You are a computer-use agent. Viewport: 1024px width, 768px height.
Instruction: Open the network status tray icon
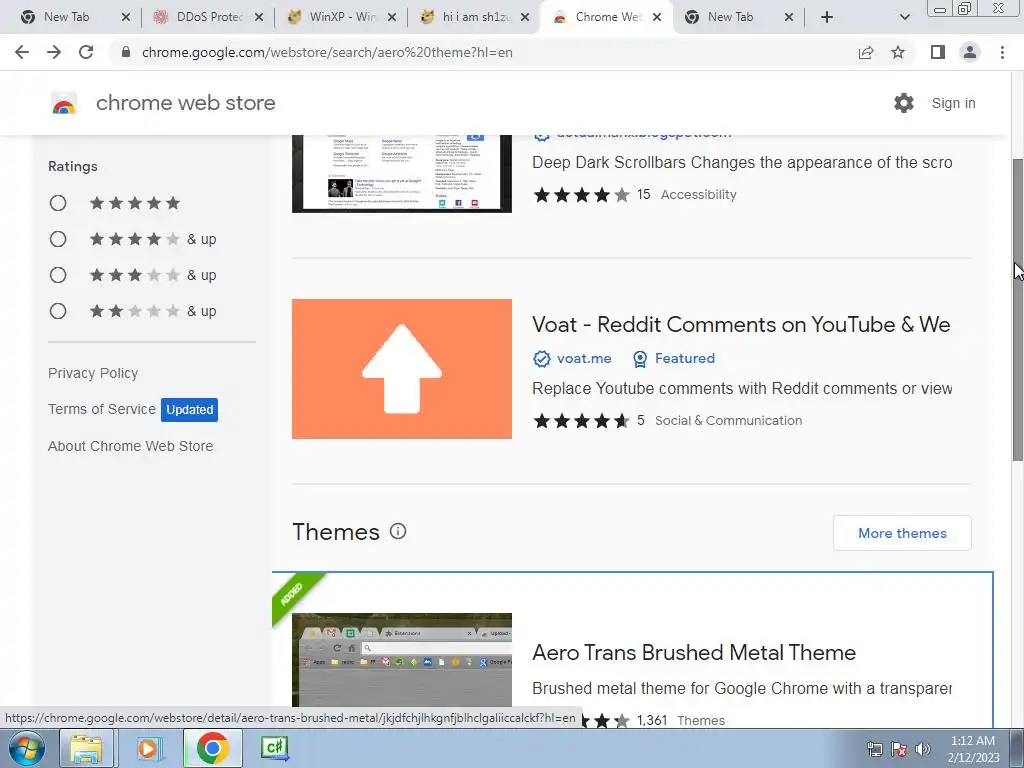tap(874, 749)
